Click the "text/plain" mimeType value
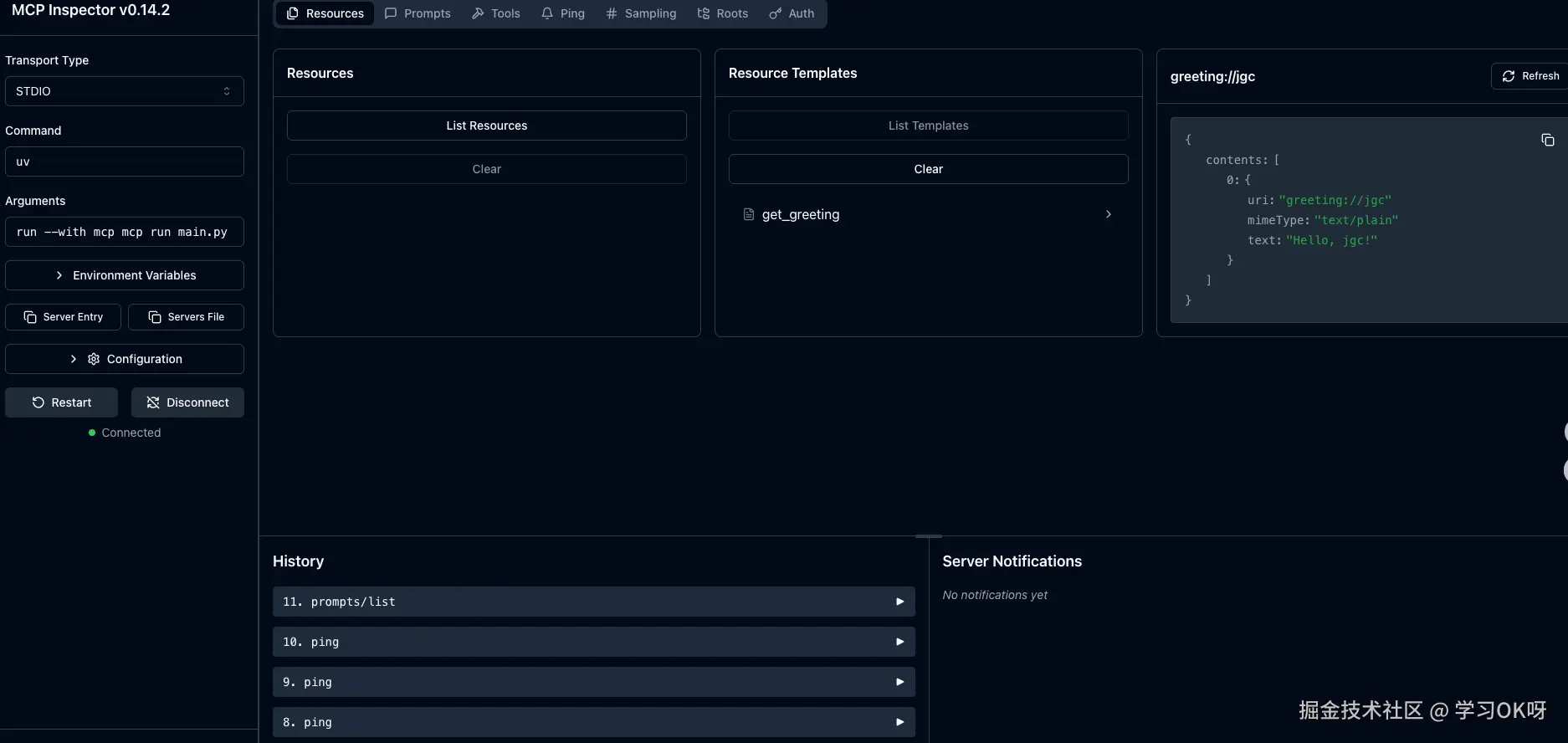The height and width of the screenshot is (743, 1568). pos(1356,220)
